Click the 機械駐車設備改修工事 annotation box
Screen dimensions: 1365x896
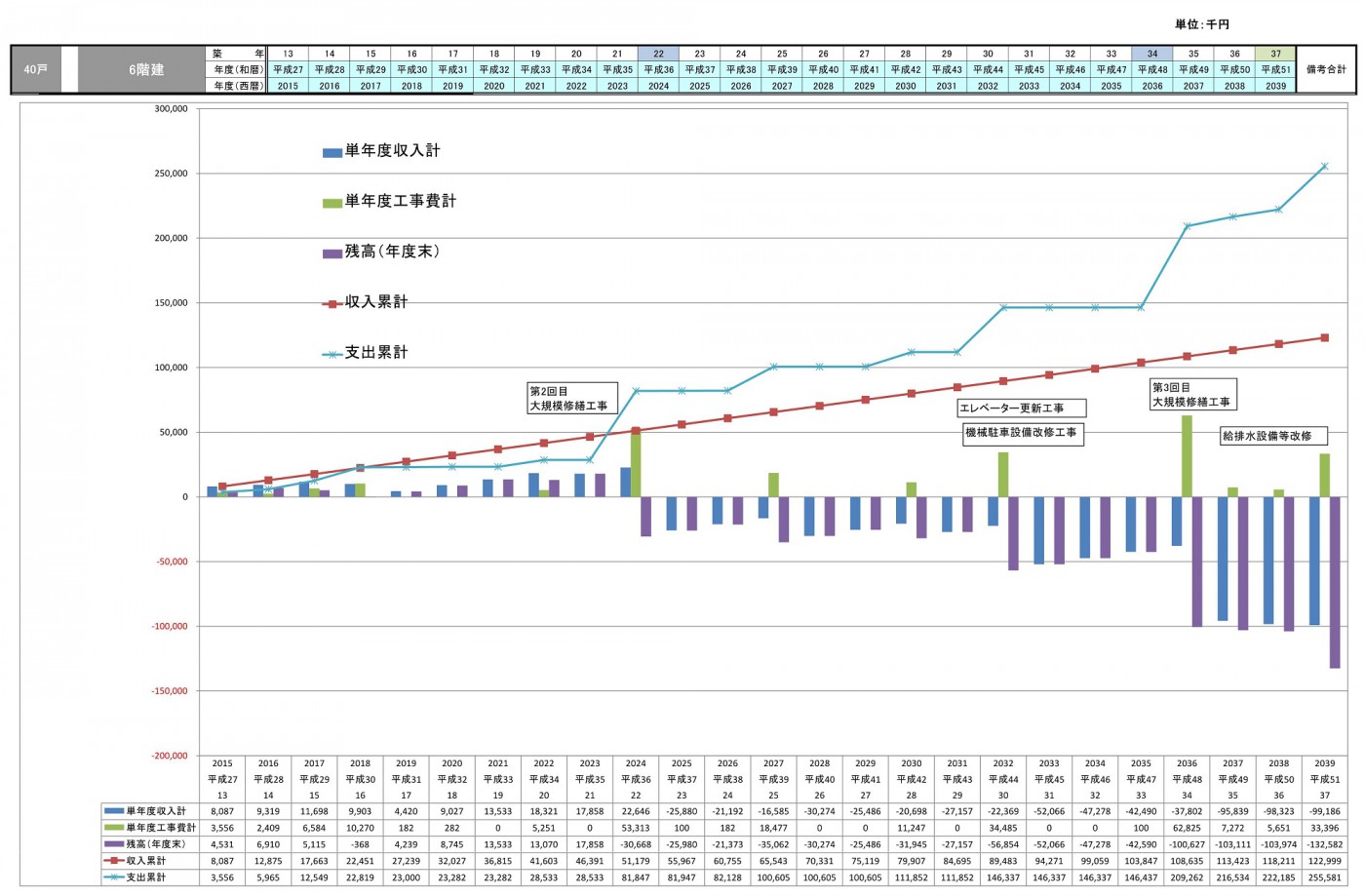1021,433
